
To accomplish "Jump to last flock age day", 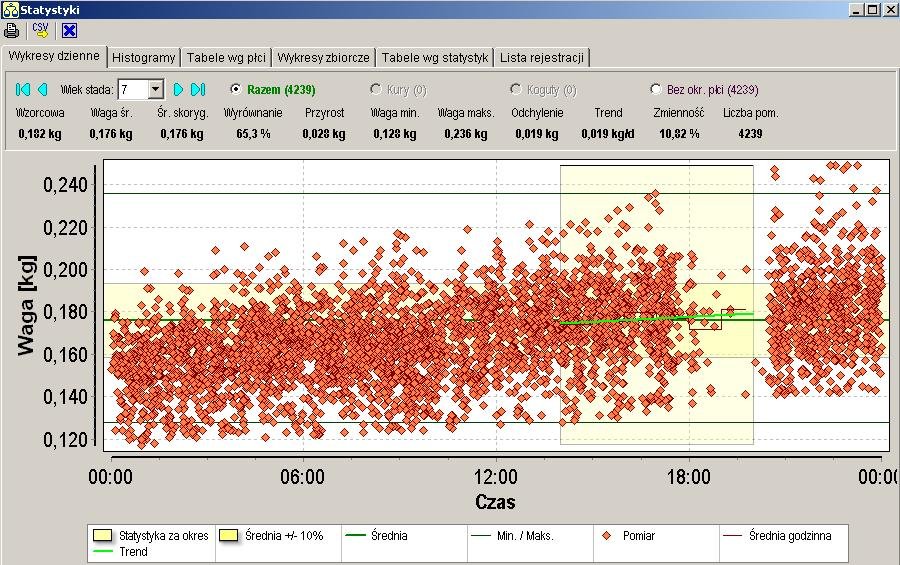I will click(198, 89).
